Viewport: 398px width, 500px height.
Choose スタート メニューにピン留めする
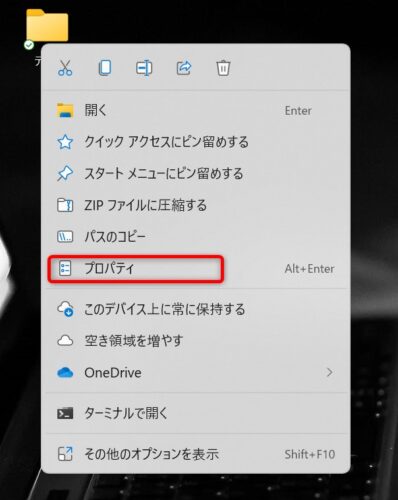point(197,174)
